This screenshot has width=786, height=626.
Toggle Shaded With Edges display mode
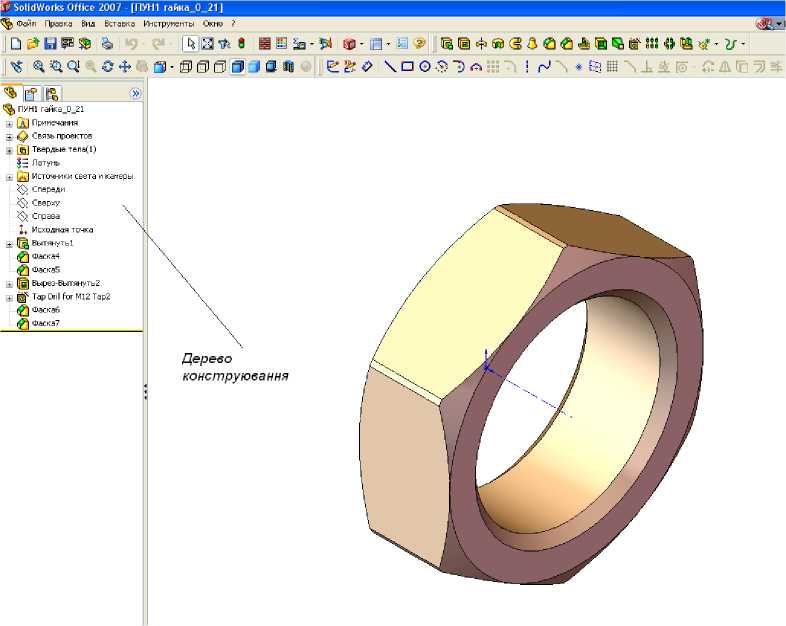pos(238,67)
